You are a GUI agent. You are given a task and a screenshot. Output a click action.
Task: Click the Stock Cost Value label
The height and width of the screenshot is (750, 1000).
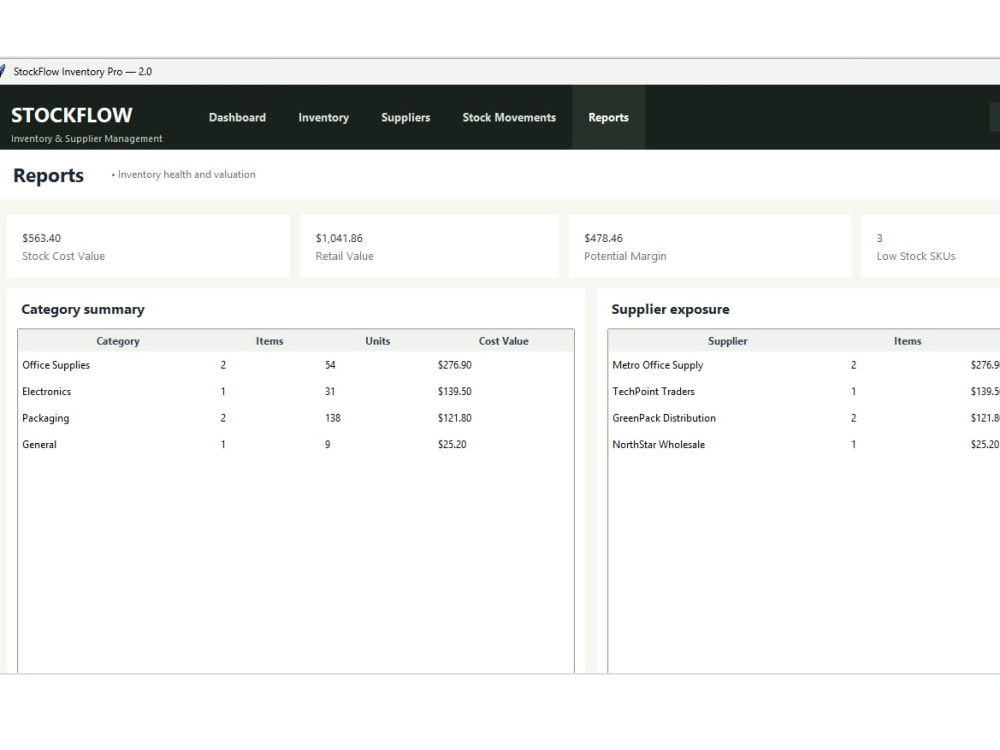64,256
